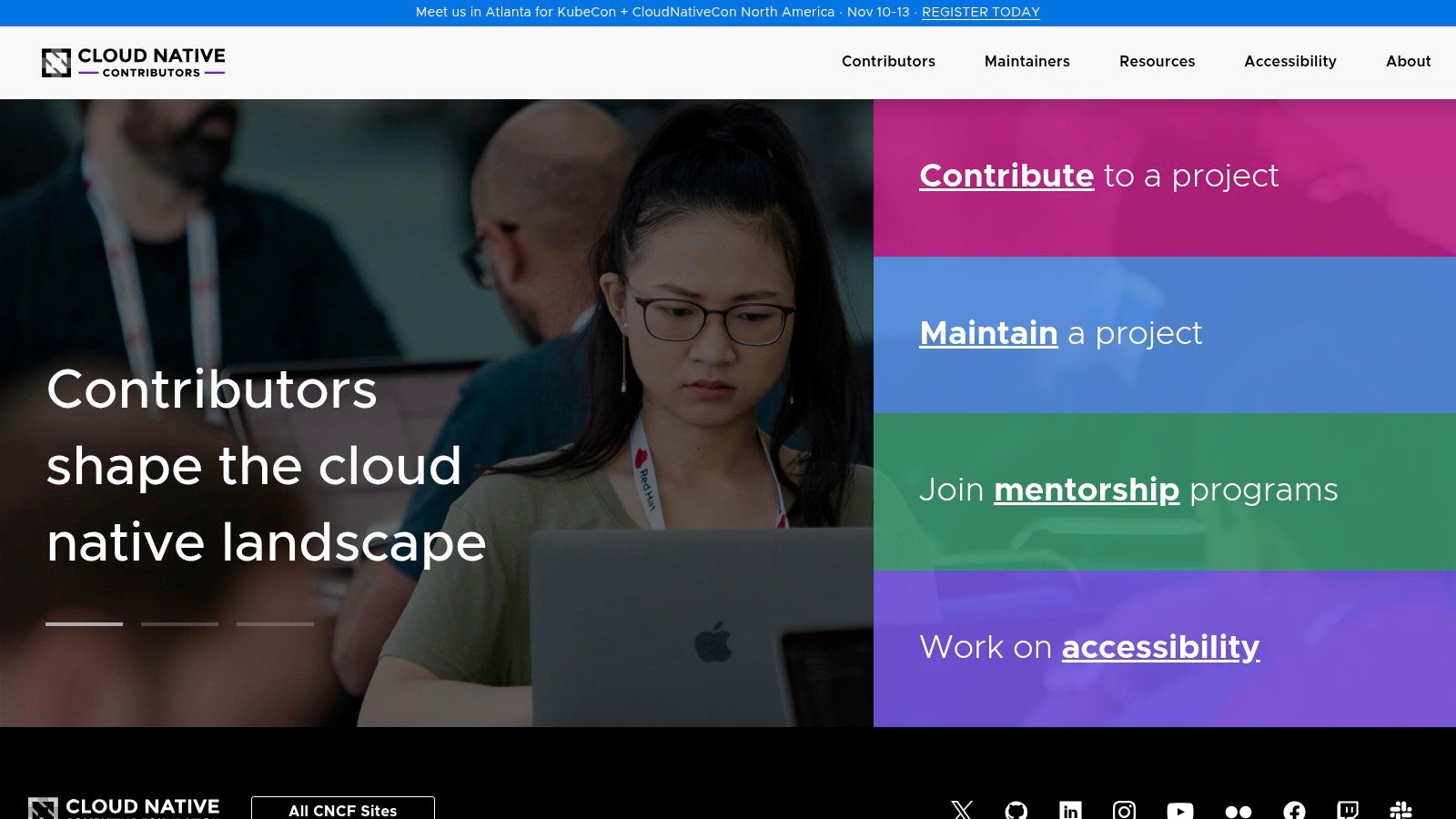Select Accessibility in the top navigation
The width and height of the screenshot is (1456, 819).
1289,61
